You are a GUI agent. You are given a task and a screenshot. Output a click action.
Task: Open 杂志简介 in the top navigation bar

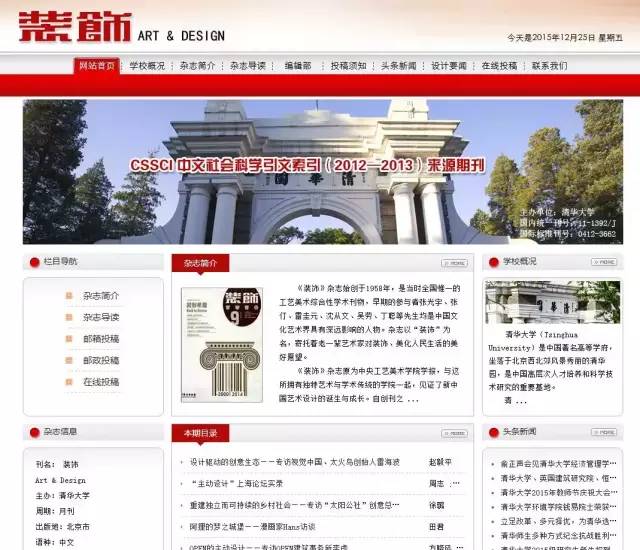pyautogui.click(x=198, y=66)
